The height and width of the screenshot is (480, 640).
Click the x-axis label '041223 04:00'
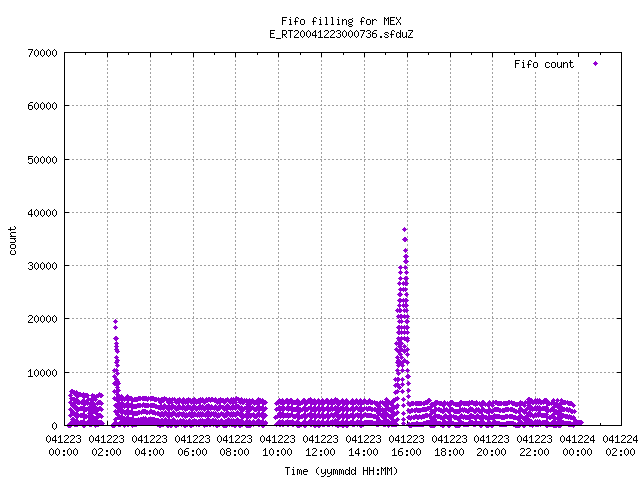click(x=149, y=446)
